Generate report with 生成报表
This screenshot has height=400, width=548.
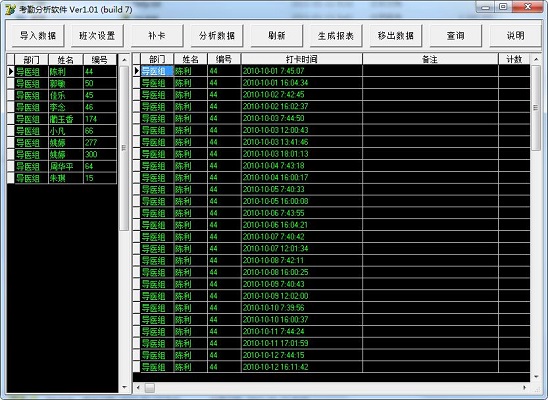pos(336,36)
